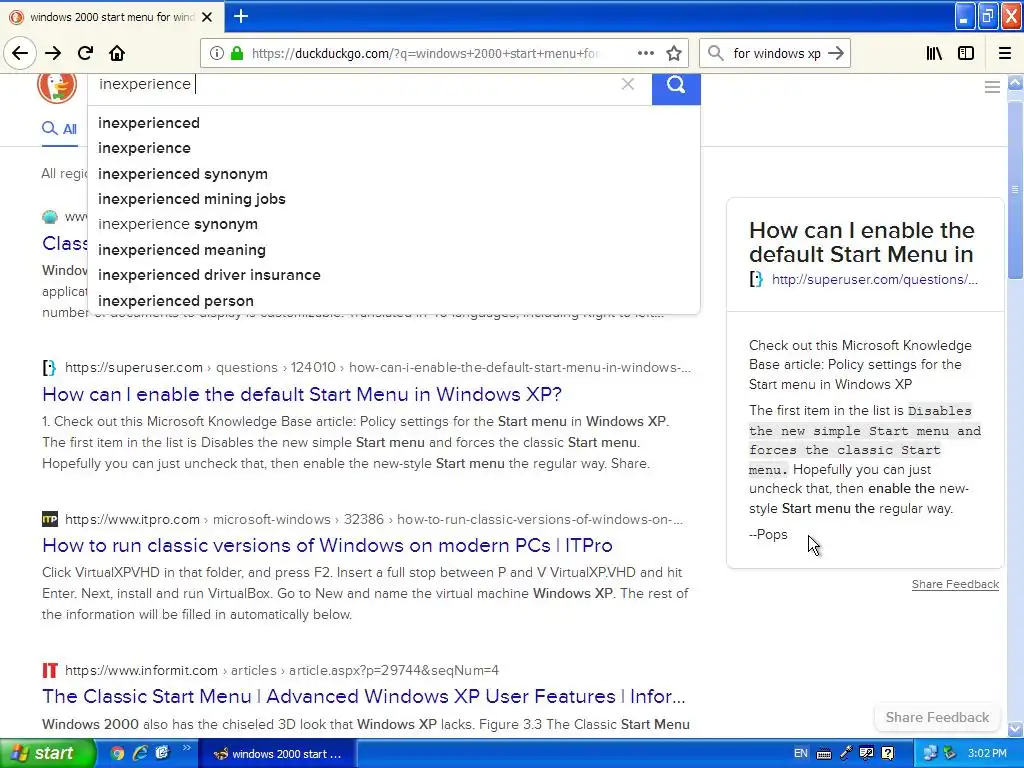
Task: Click the superuser favicon in answer box
Action: [756, 280]
